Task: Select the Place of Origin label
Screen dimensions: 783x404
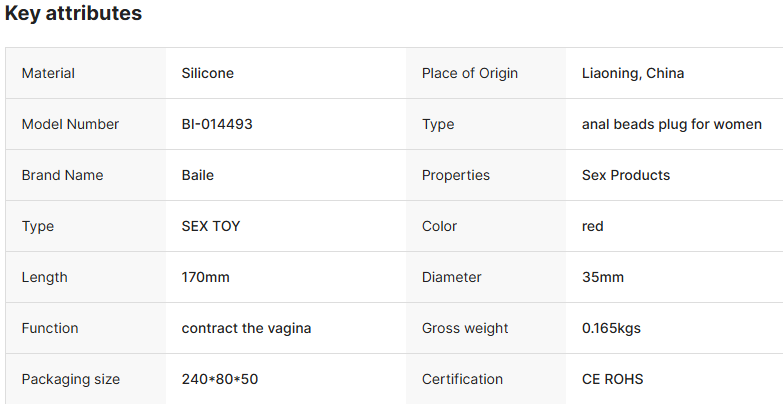Action: tap(470, 73)
